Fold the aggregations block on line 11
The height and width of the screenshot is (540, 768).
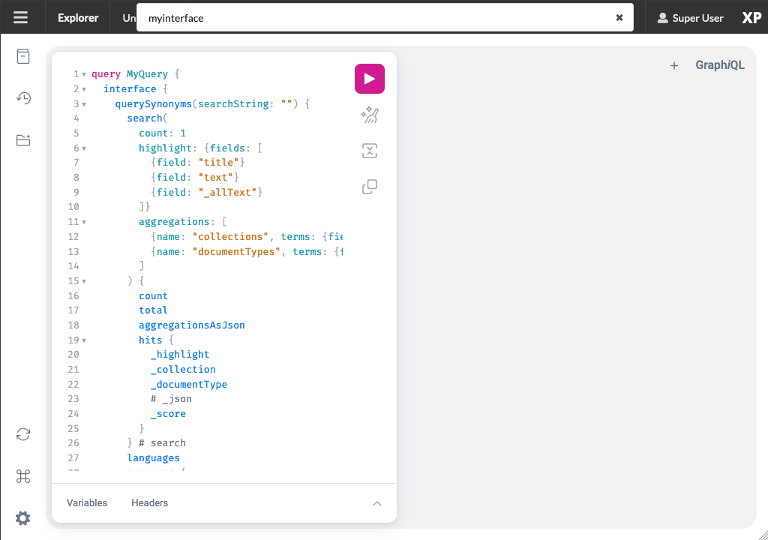point(84,222)
